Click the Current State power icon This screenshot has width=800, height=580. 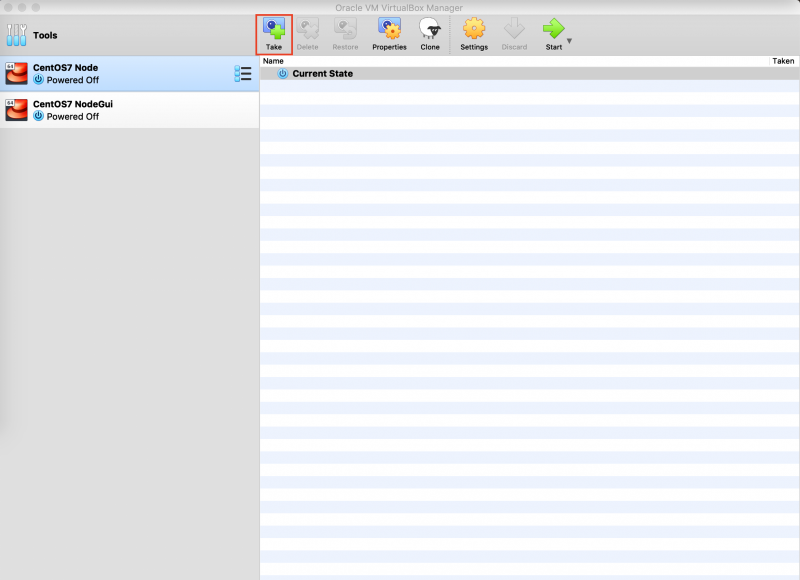[x=283, y=73]
